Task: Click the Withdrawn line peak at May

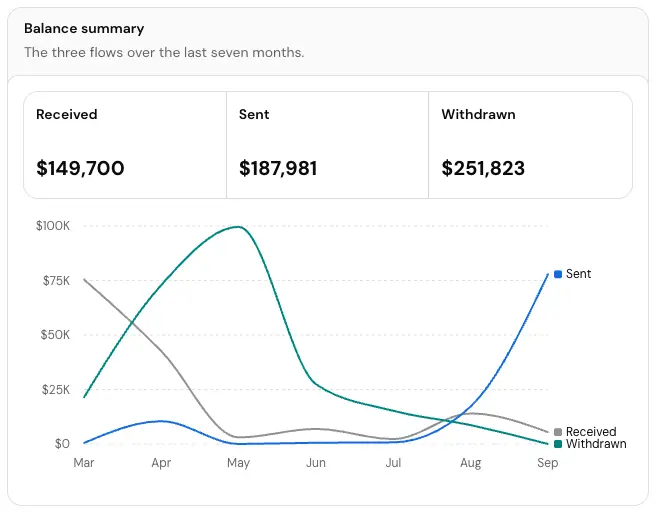Action: pyautogui.click(x=238, y=227)
